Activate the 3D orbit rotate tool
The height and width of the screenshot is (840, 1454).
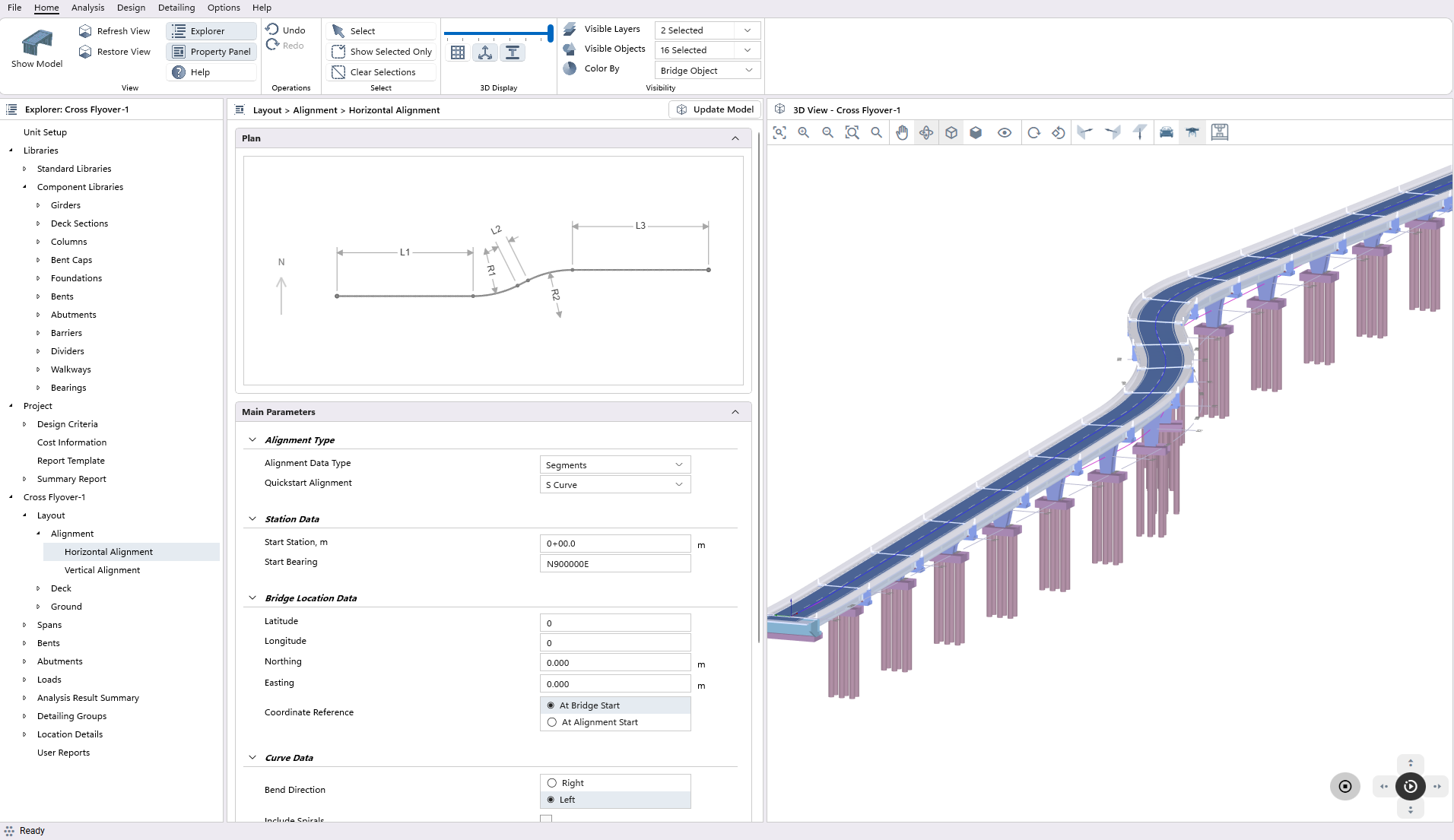pos(926,132)
